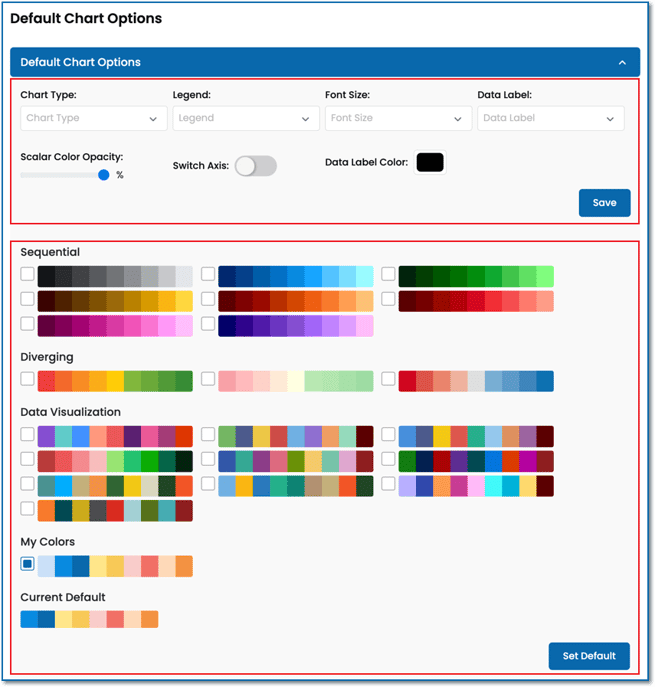Check the blue sequential palette checkbox
655x687 pixels.
pyautogui.click(x=208, y=274)
